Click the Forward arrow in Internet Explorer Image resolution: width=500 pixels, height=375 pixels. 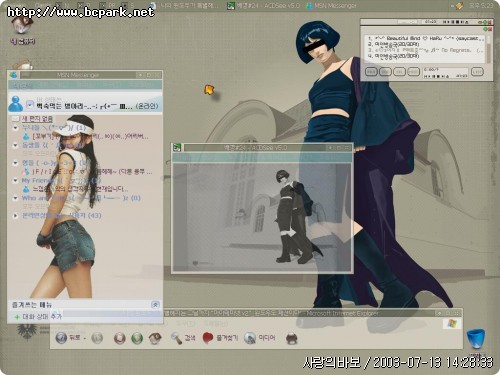[x=97, y=338]
